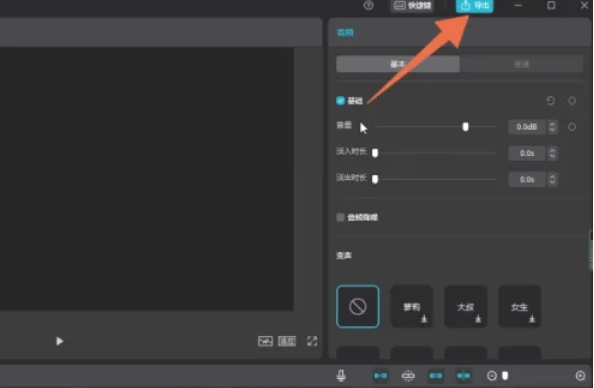Click the download icon on 萝莉 card

click(x=424, y=319)
